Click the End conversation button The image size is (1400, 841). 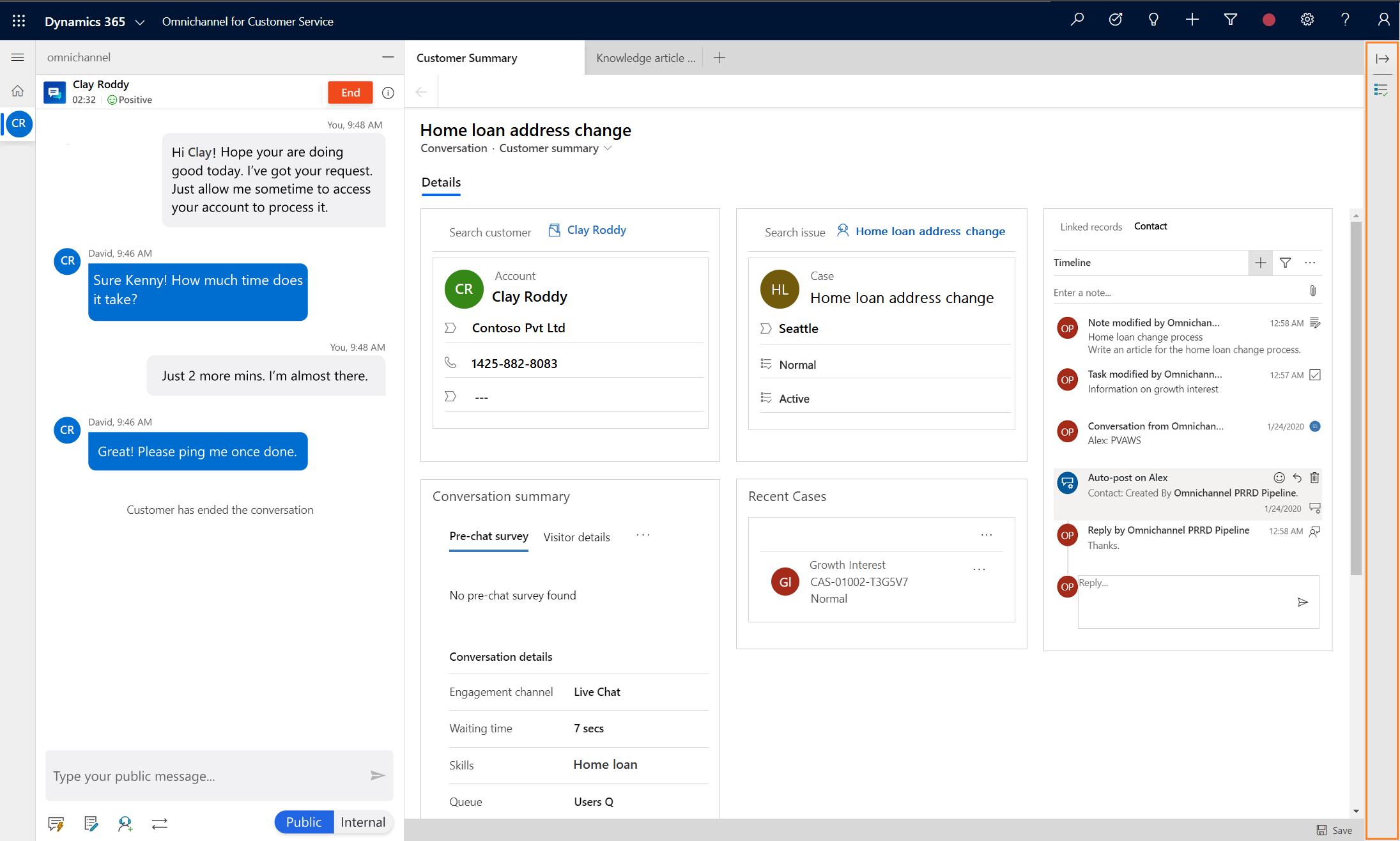click(x=350, y=92)
